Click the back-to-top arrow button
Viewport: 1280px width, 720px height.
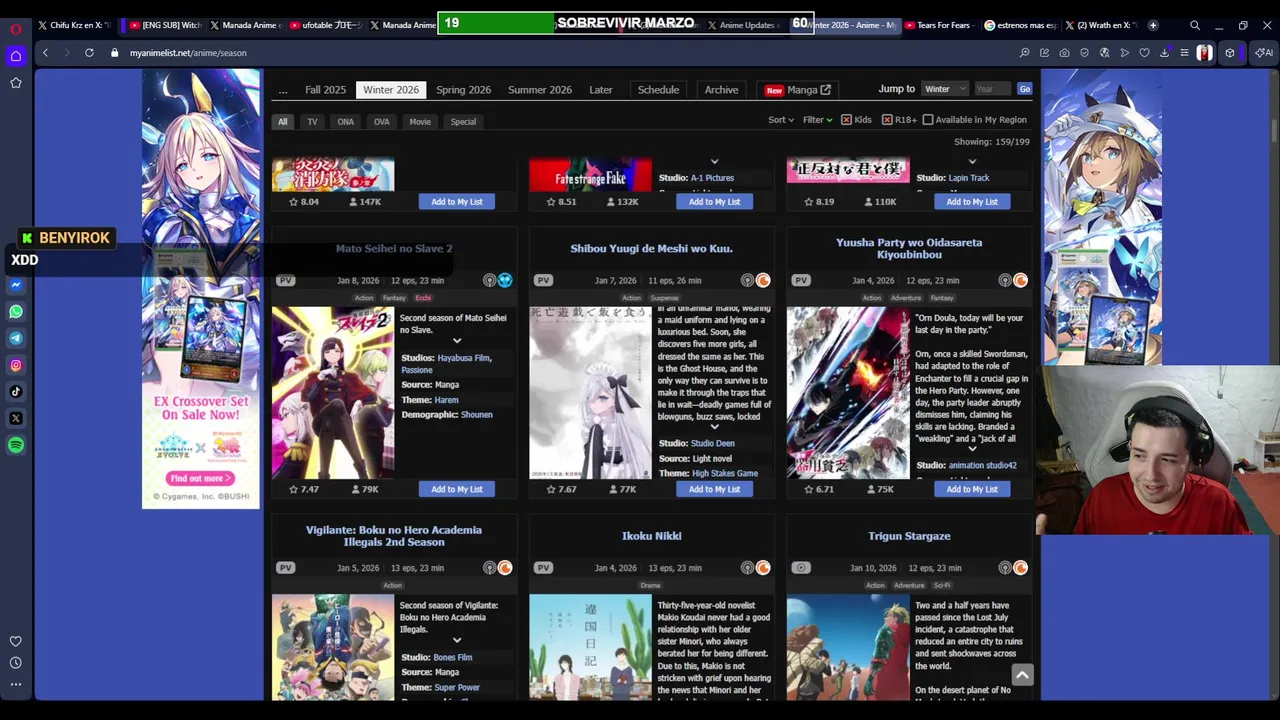(x=1021, y=675)
